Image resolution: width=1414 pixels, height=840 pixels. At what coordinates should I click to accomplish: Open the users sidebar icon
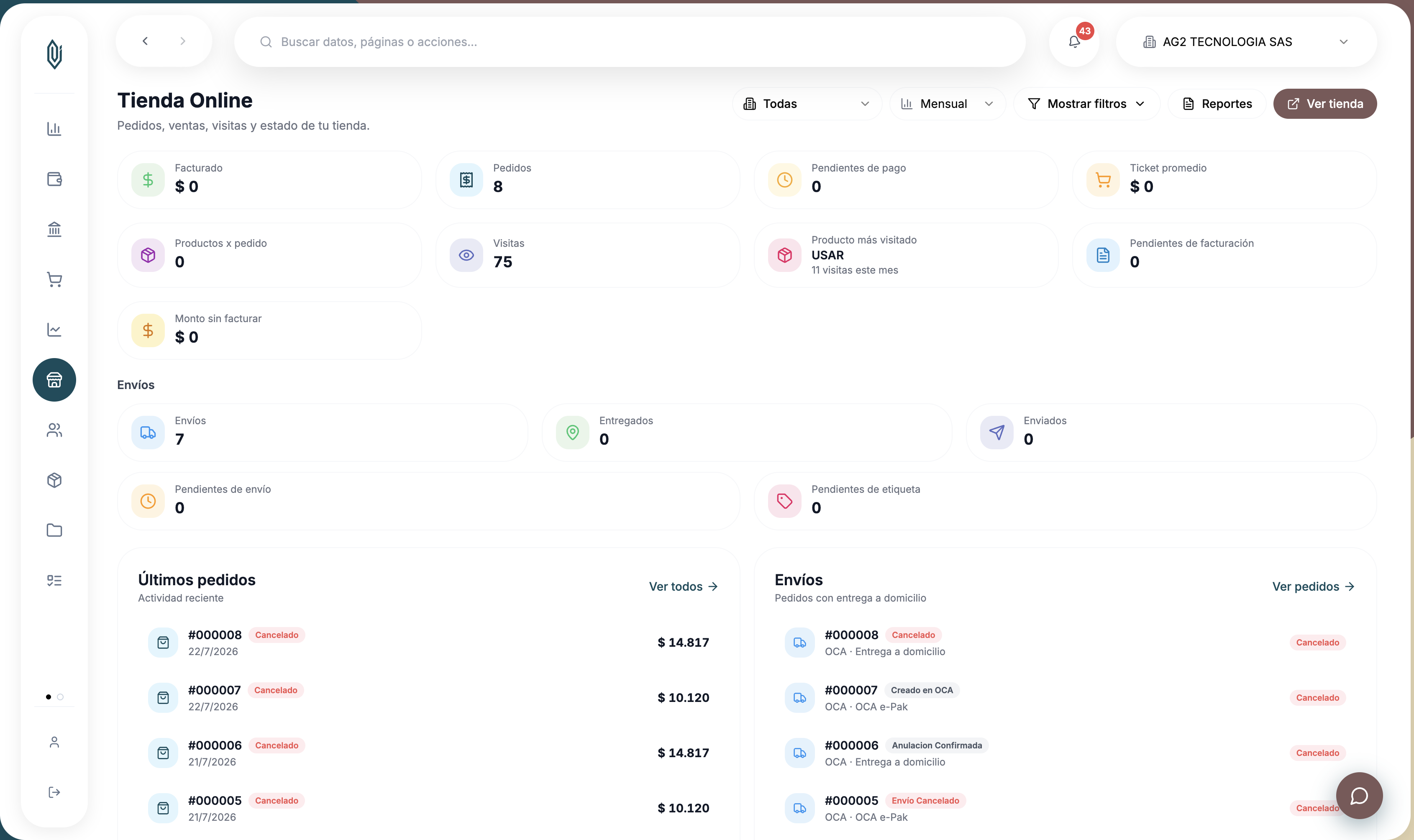pos(54,430)
